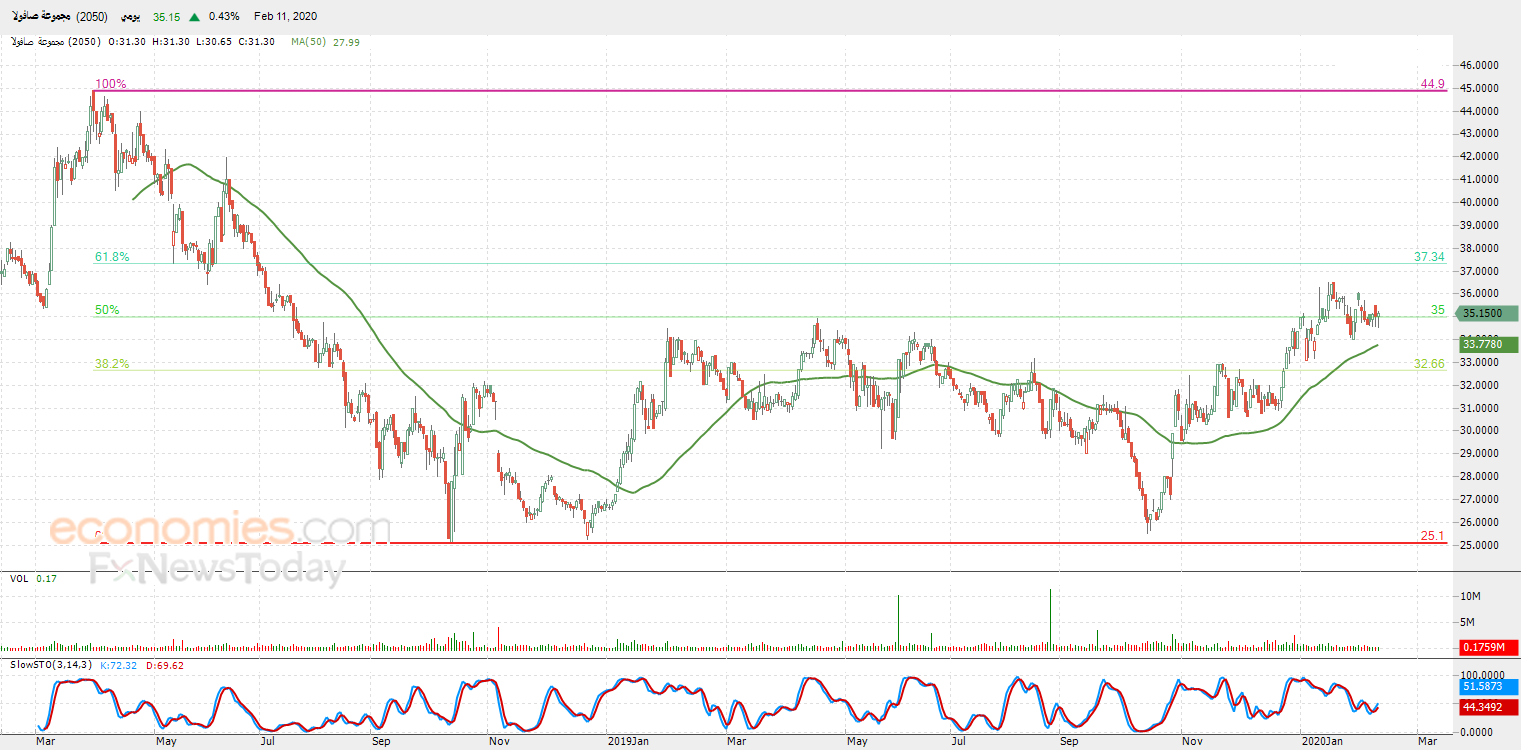The height and width of the screenshot is (750, 1521).
Task: Click the red 25.1 support line value
Action: point(1432,537)
